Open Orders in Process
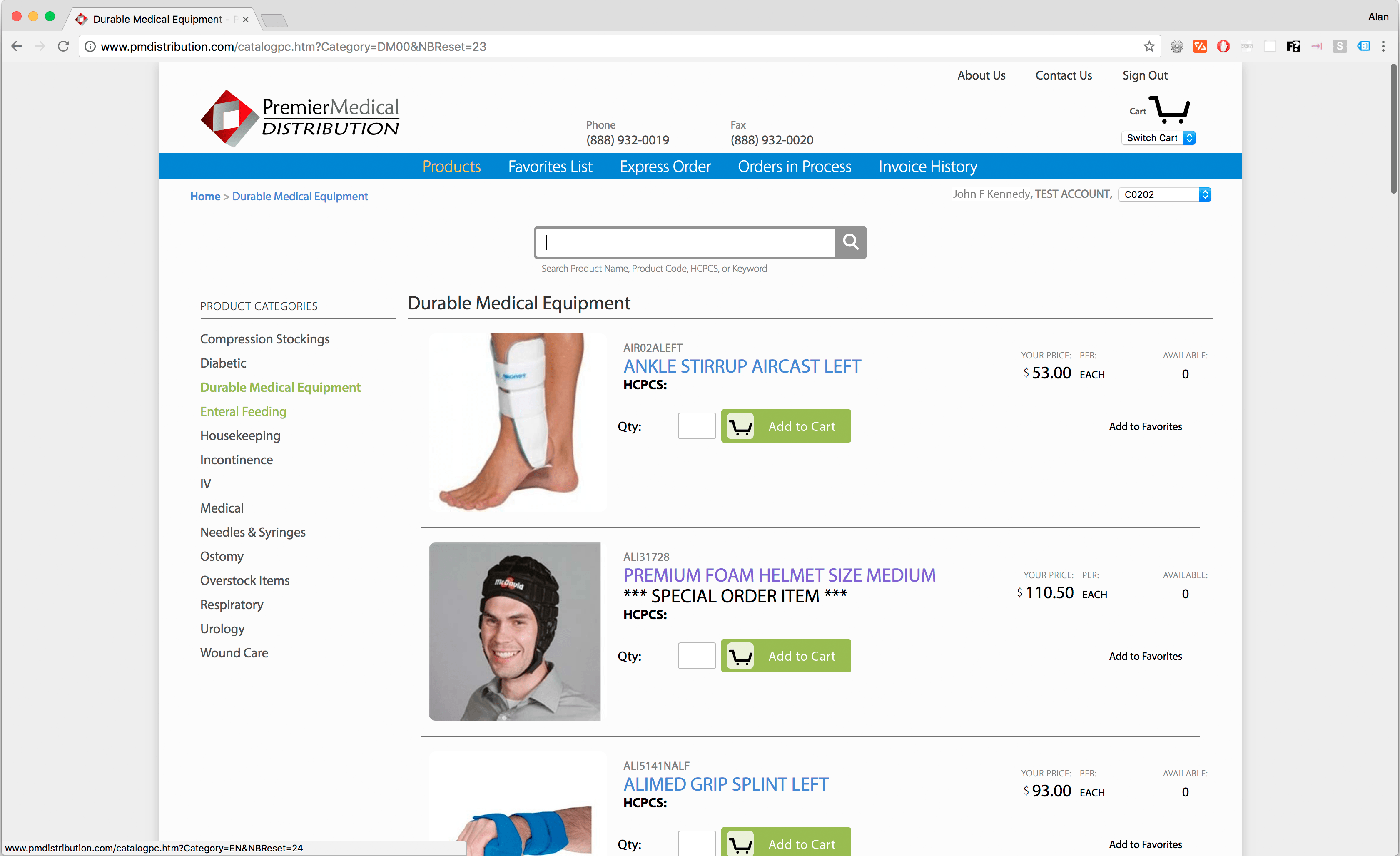Image resolution: width=1400 pixels, height=856 pixels. [794, 167]
